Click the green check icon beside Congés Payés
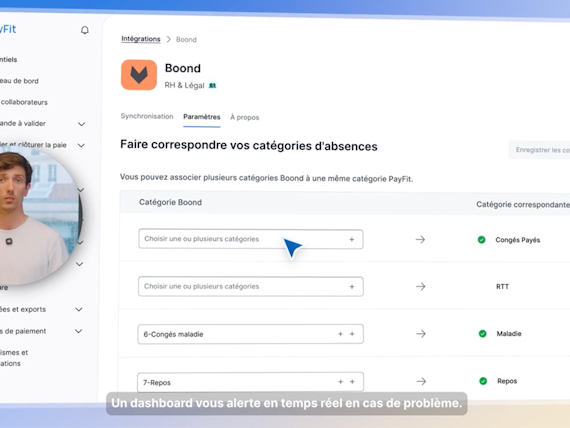This screenshot has height=428, width=570. 481,240
